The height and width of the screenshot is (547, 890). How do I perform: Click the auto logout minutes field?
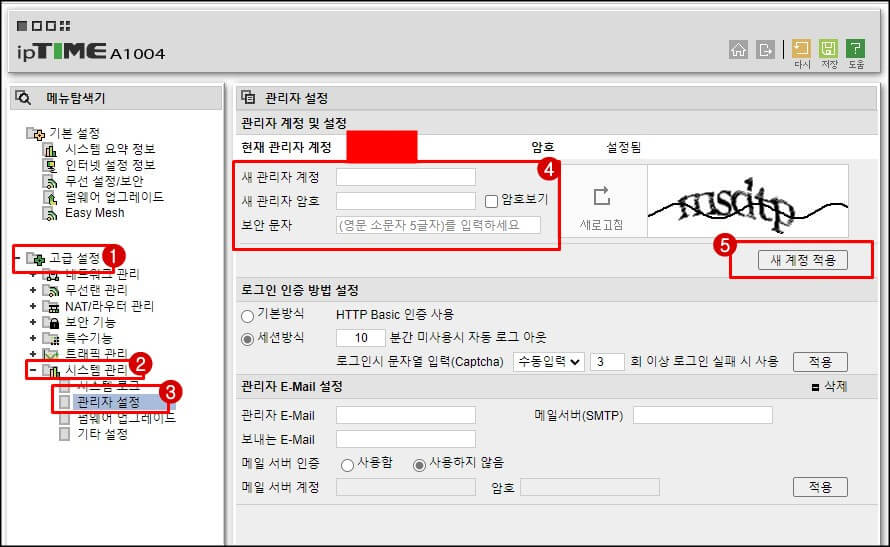(361, 338)
